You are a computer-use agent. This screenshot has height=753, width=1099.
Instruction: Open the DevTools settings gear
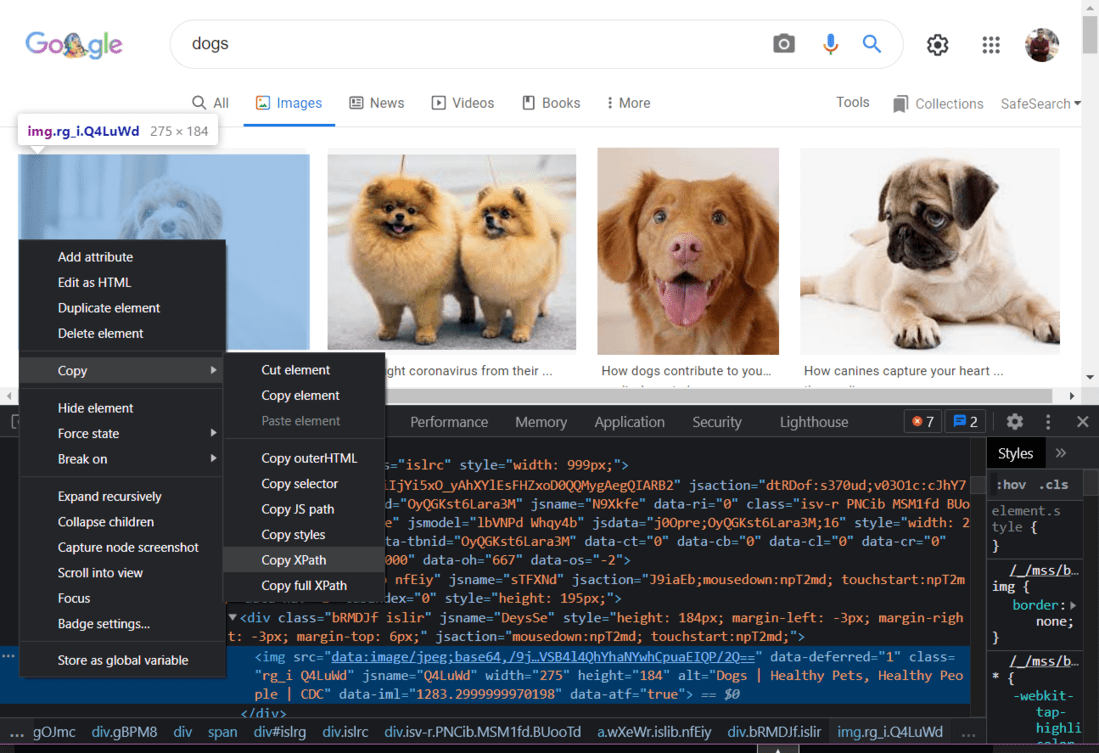click(1014, 421)
